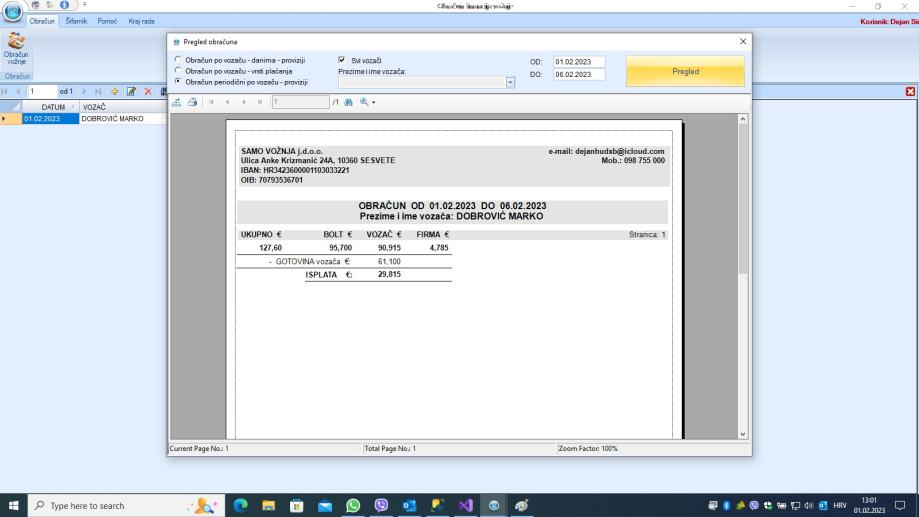Click the report vertical scrollbar thumb

743,199
